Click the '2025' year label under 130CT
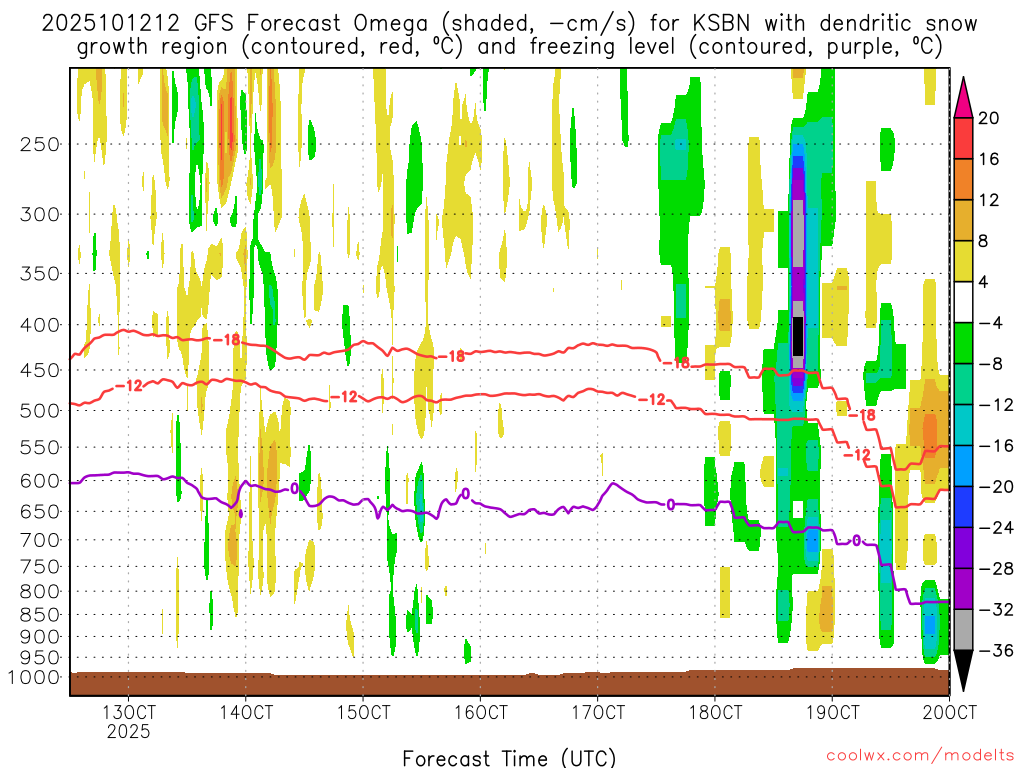 [129, 731]
